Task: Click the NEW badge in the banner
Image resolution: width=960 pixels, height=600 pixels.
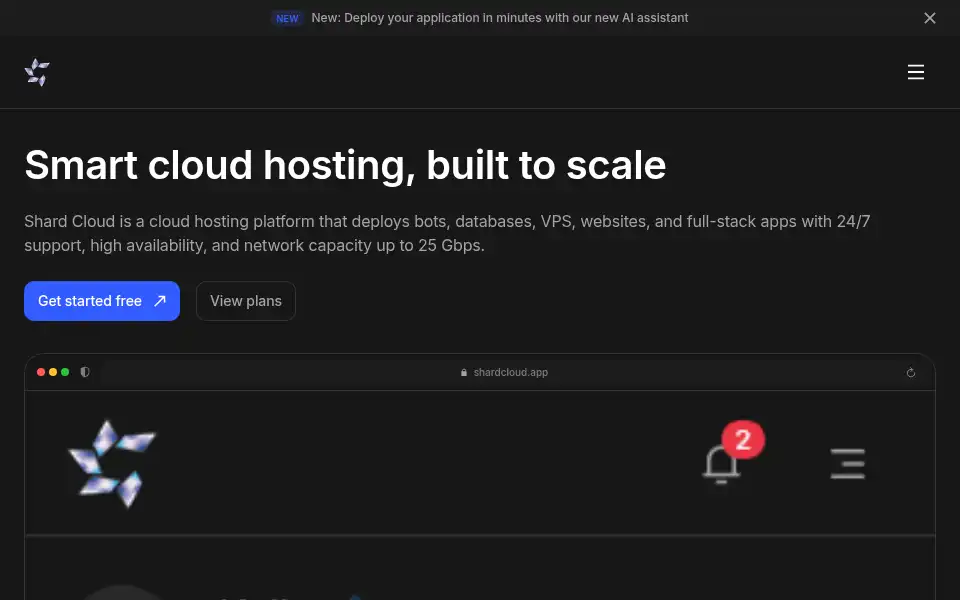Action: coord(287,18)
